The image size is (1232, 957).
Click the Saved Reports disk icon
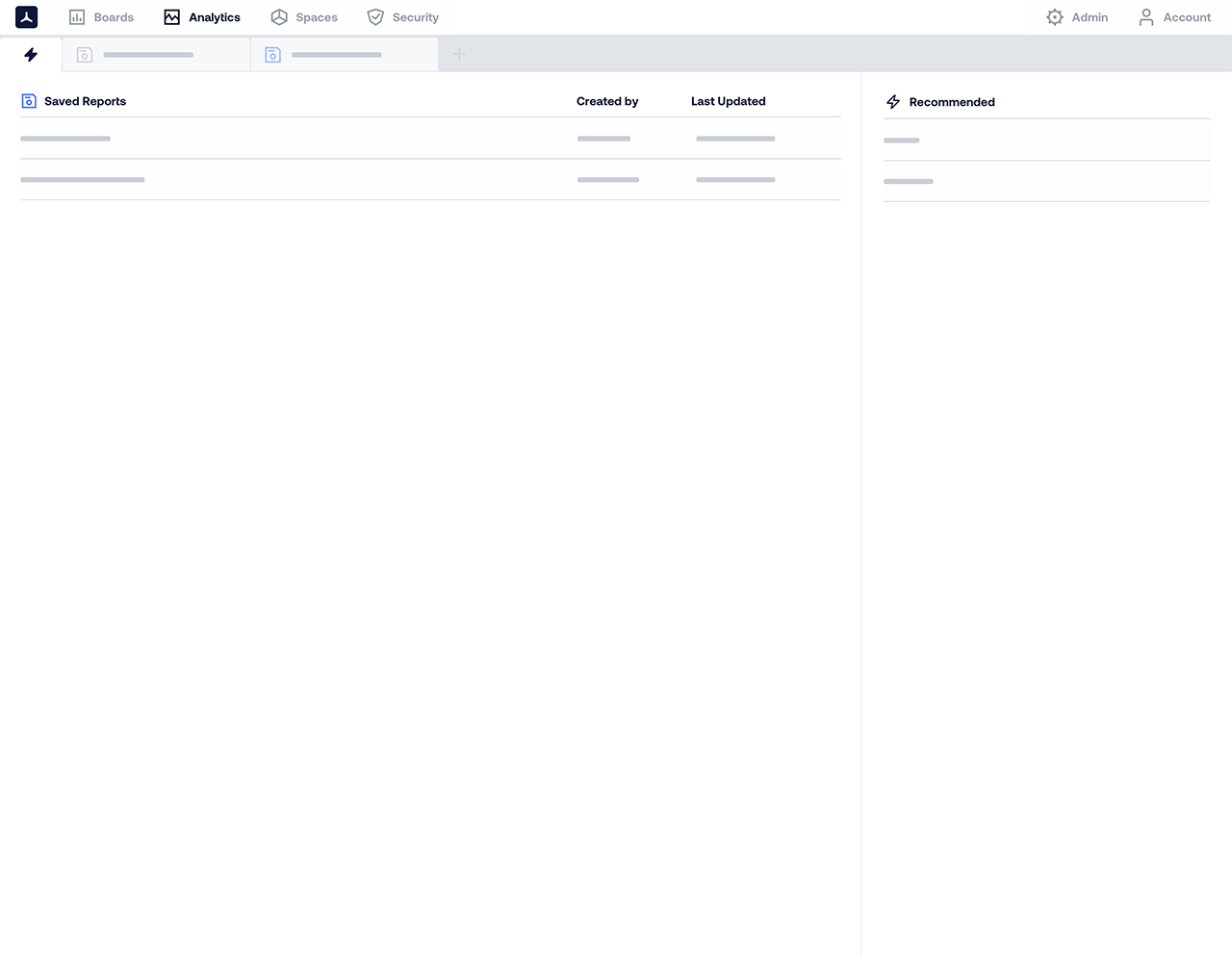coord(29,101)
